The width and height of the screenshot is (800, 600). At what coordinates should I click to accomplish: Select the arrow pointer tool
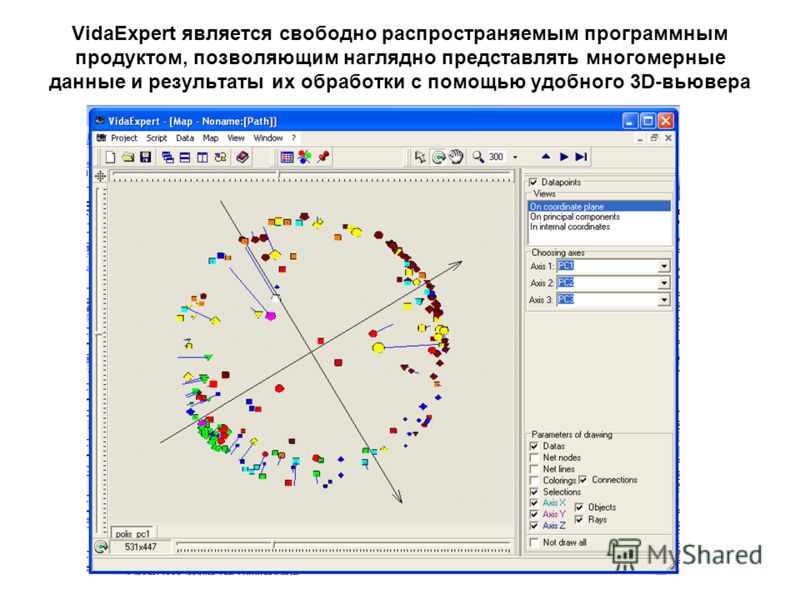[x=421, y=157]
